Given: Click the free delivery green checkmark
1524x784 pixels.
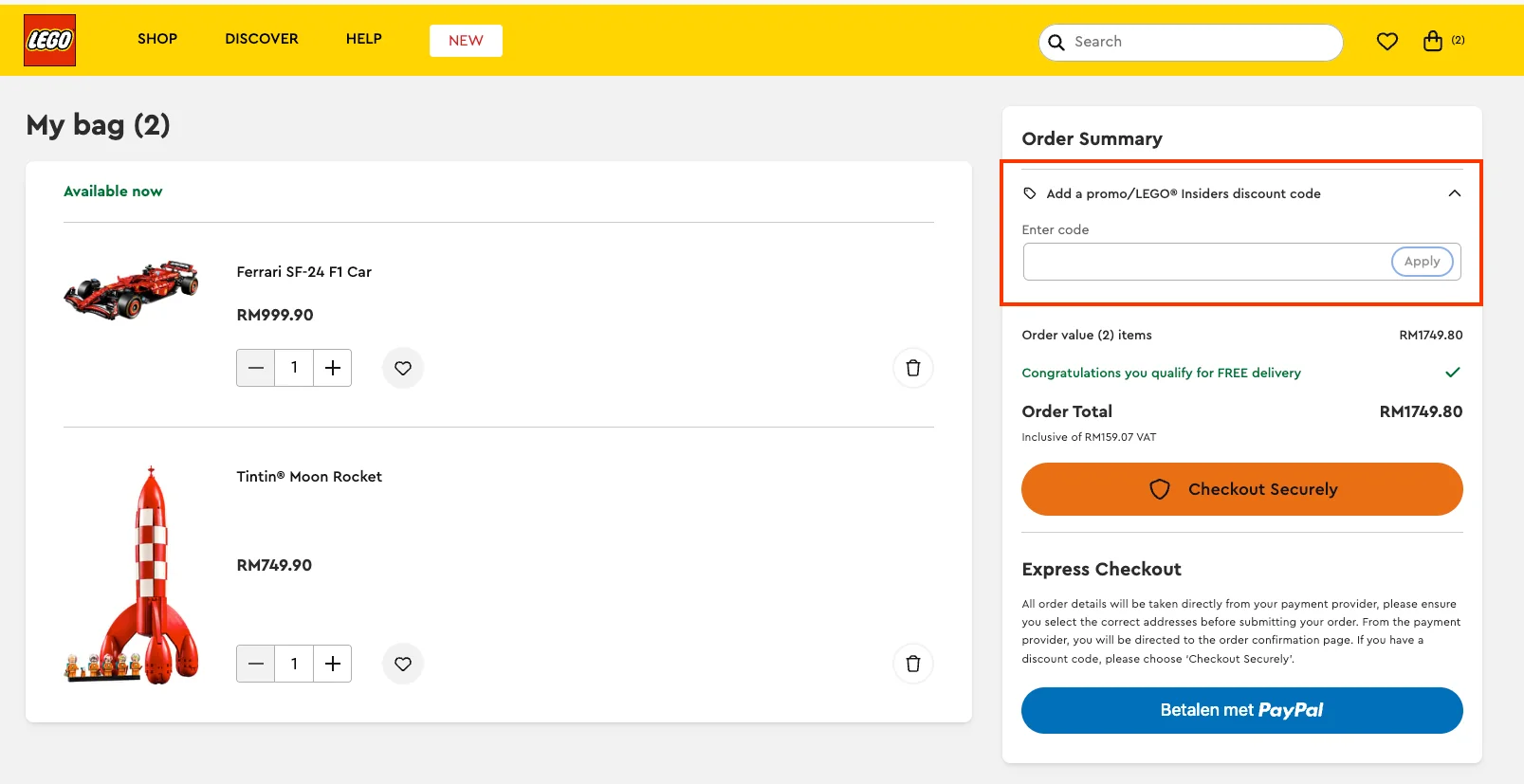Looking at the screenshot, I should click(1452, 373).
